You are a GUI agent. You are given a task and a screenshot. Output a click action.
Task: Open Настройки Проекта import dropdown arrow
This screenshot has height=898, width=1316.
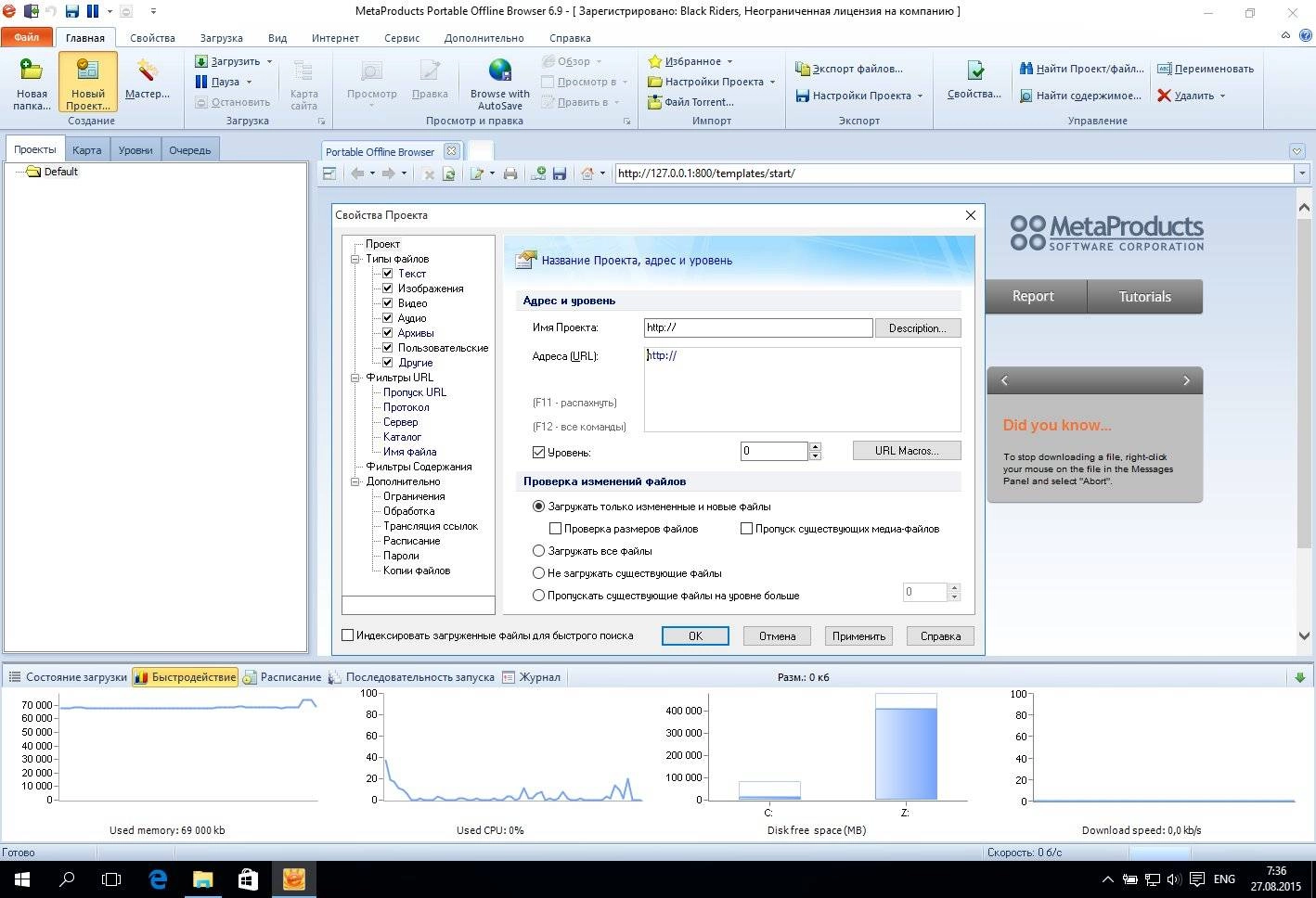pos(772,83)
